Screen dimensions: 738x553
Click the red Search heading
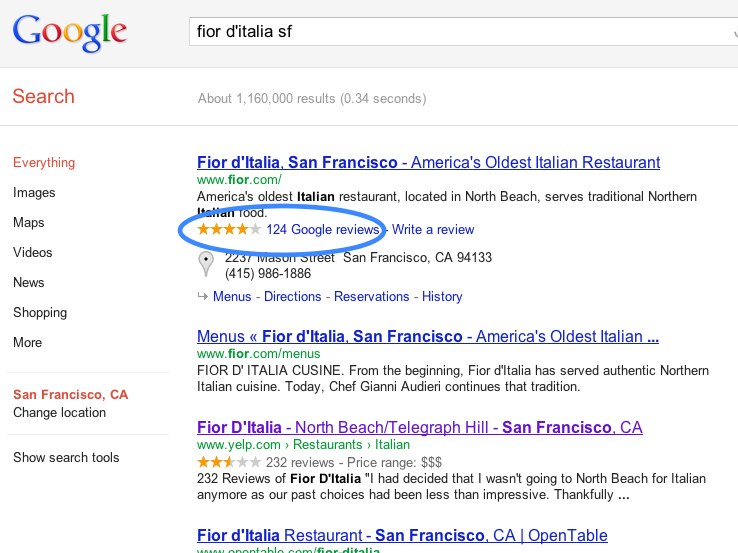click(x=43, y=96)
